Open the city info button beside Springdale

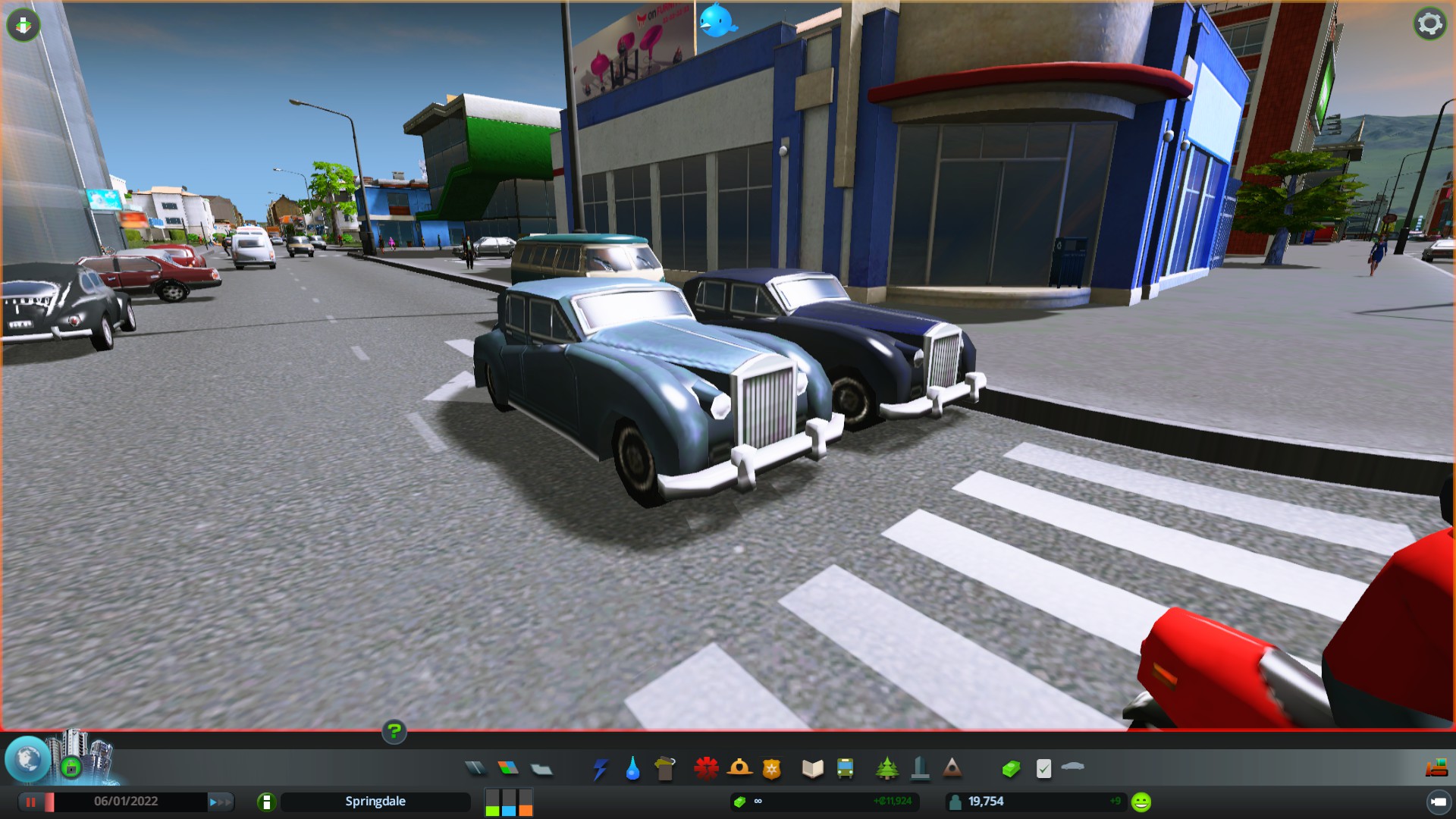point(266,802)
